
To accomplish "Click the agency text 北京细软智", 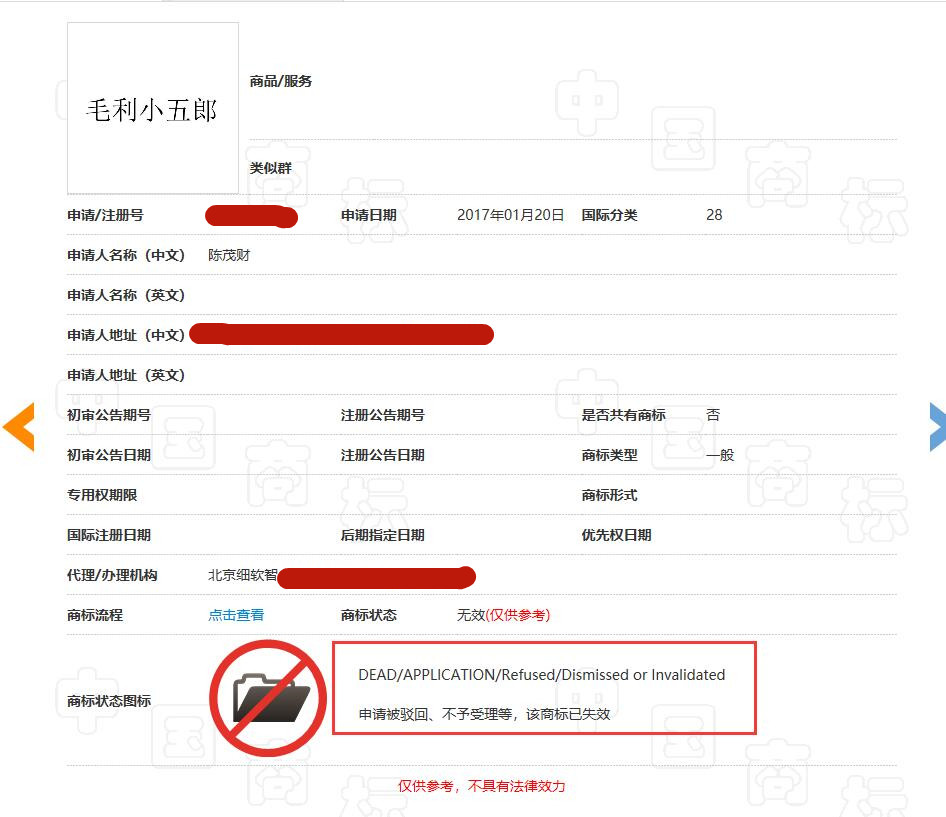I will pyautogui.click(x=243, y=575).
